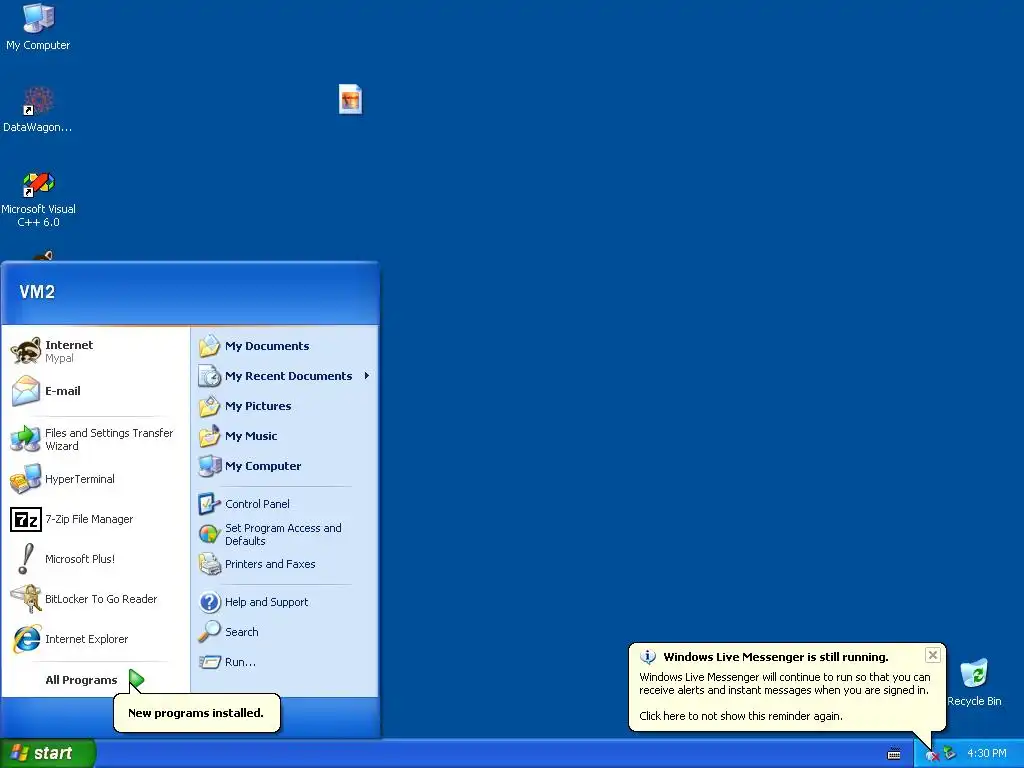Click the info icon in Messenger balloon
This screenshot has width=1024, height=768.
click(647, 657)
